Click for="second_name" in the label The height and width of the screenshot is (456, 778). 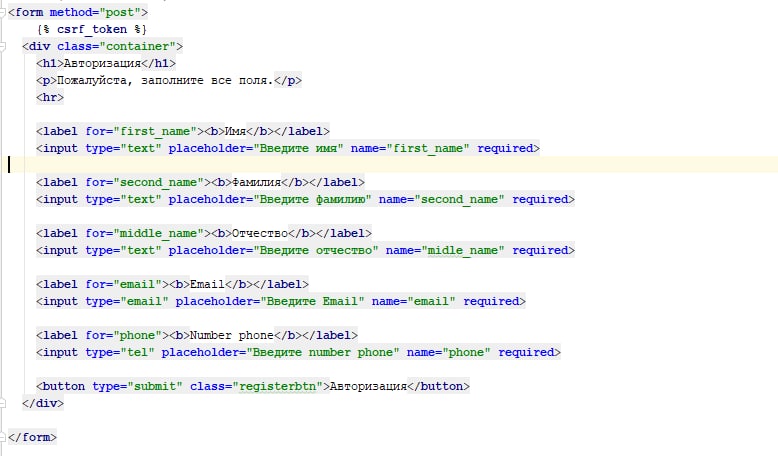pyautogui.click(x=144, y=183)
